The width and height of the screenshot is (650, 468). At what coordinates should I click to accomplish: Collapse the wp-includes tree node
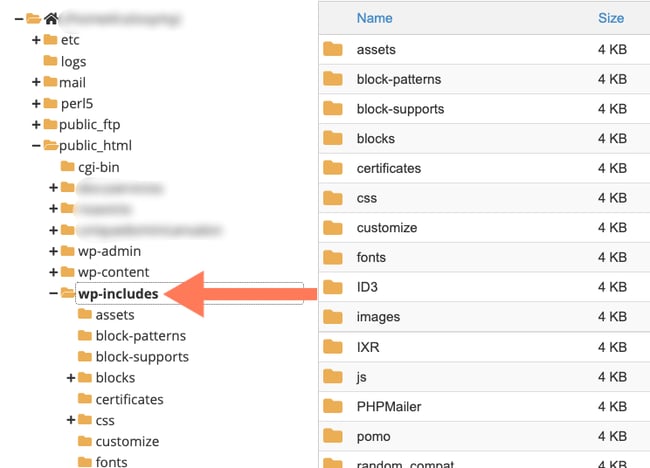(x=54, y=294)
